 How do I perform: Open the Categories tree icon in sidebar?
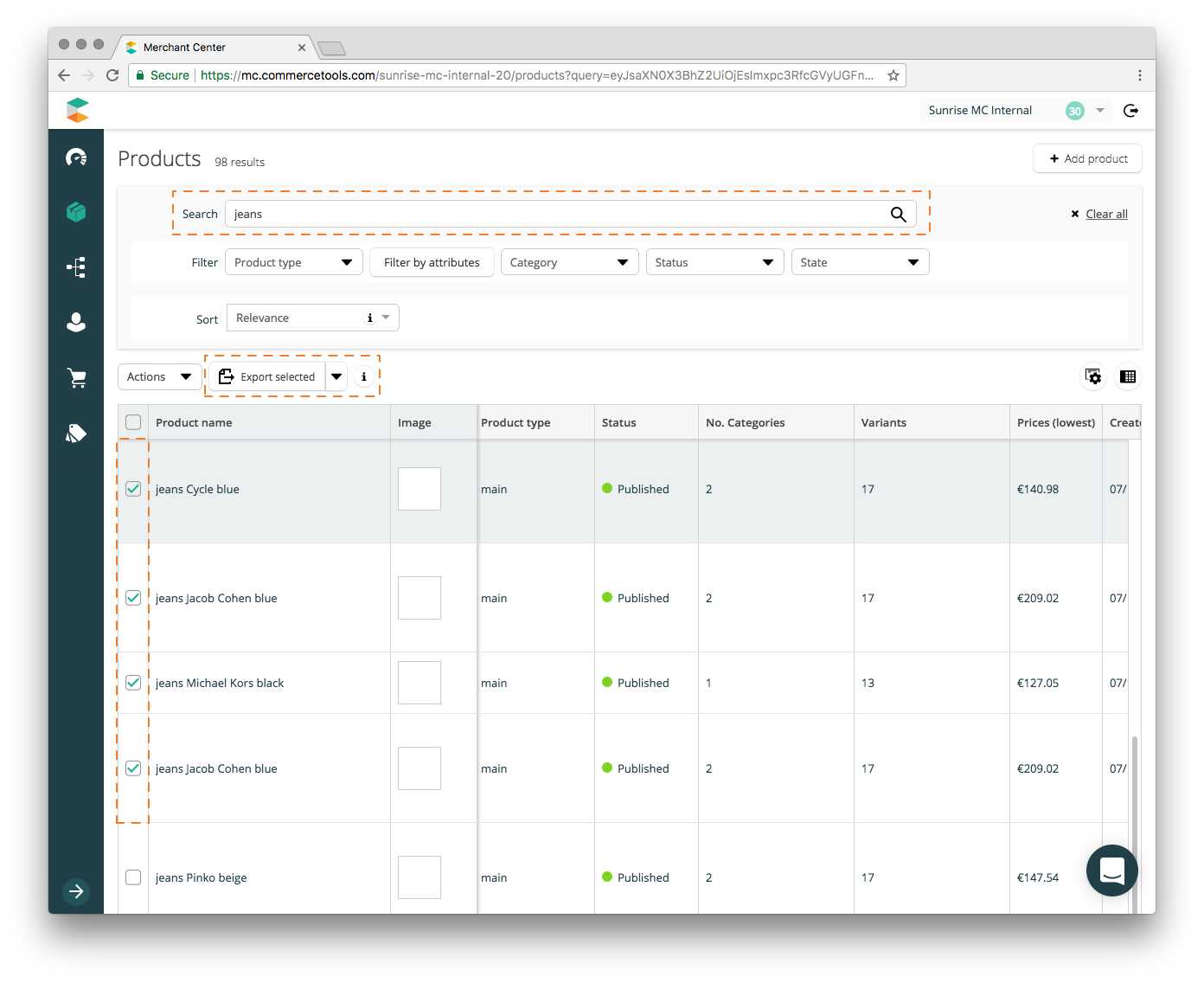pyautogui.click(x=76, y=267)
